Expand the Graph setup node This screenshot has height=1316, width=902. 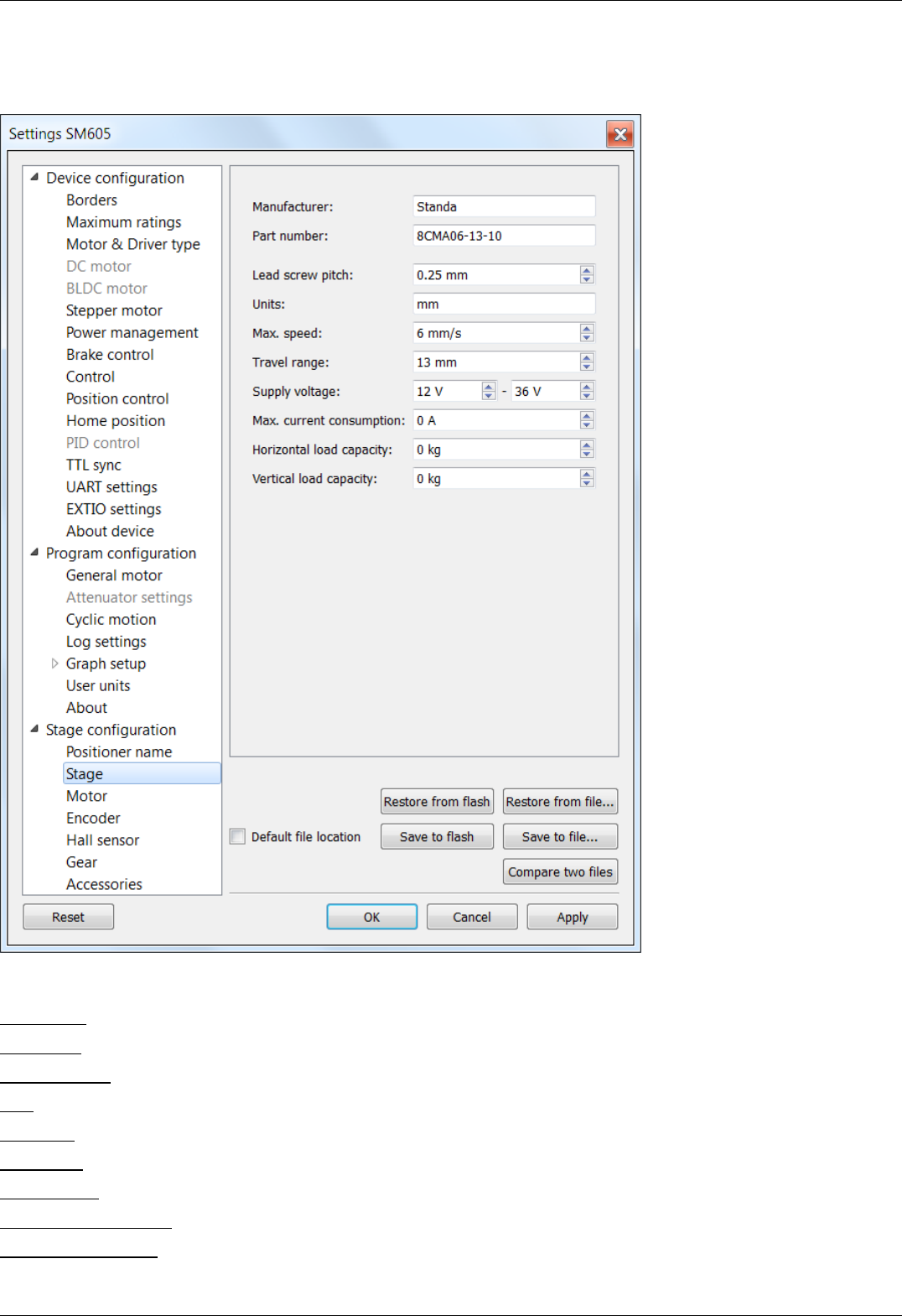pyautogui.click(x=54, y=663)
